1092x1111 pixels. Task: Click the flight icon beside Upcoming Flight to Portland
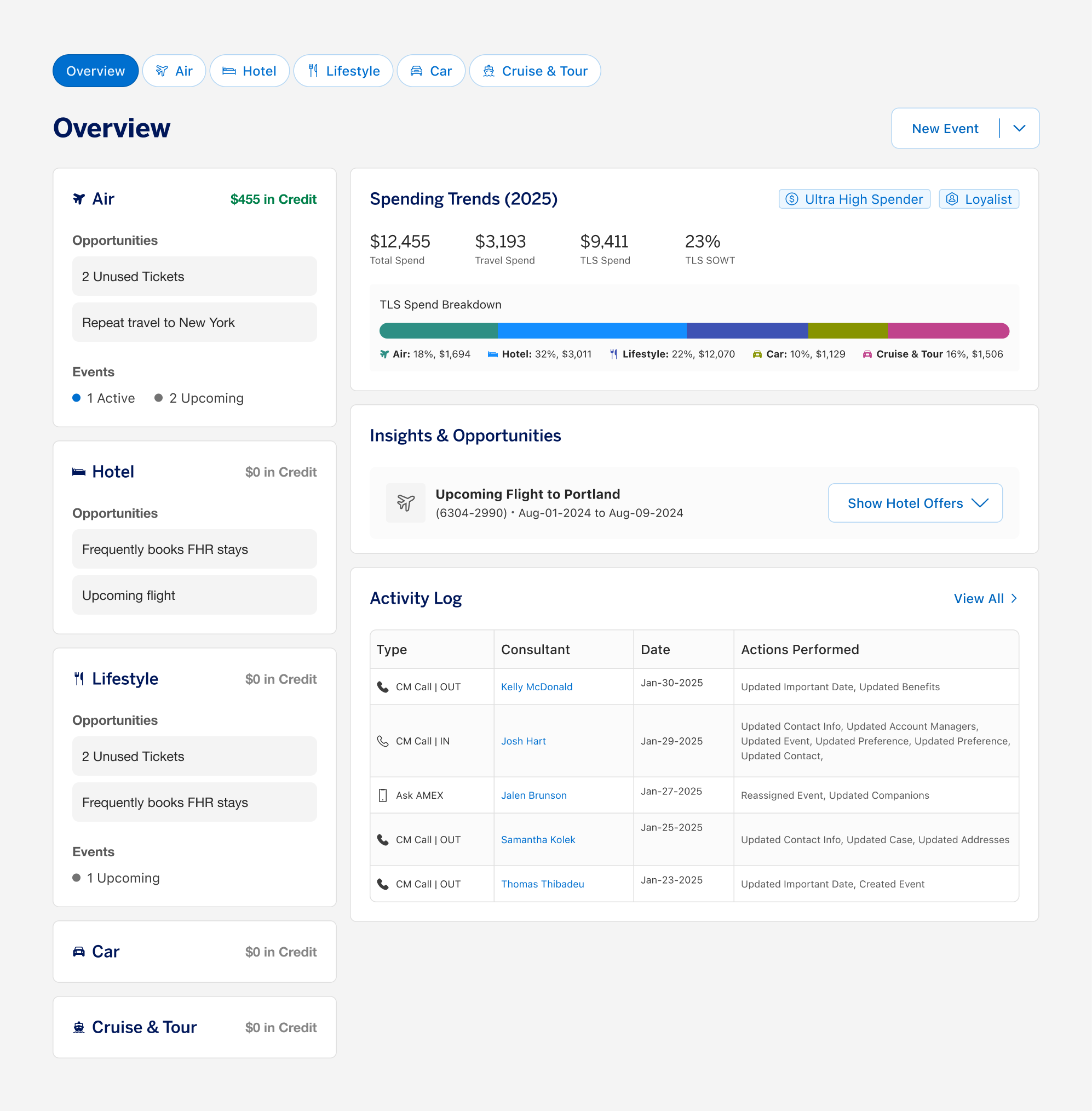coord(405,503)
